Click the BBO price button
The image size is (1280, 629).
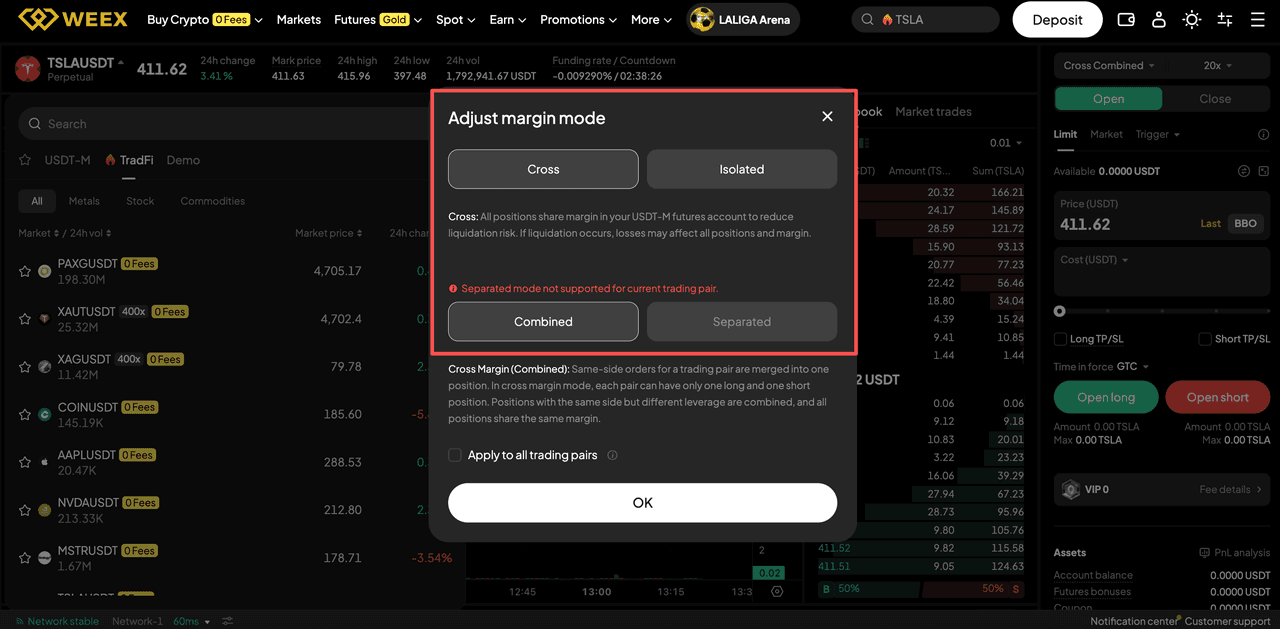click(x=1245, y=223)
